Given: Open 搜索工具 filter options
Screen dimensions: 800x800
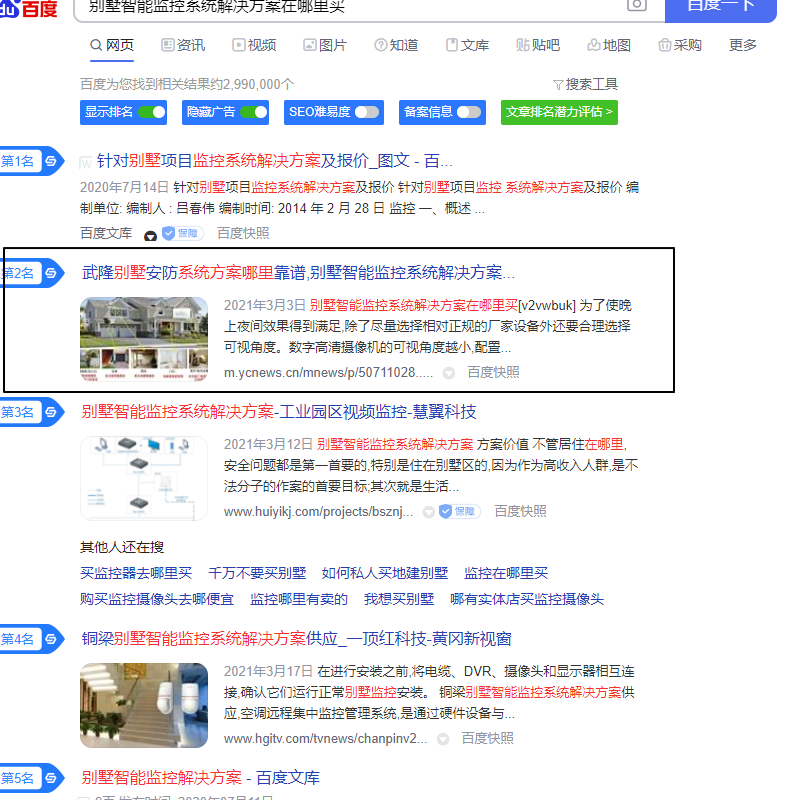Looking at the screenshot, I should coord(585,84).
